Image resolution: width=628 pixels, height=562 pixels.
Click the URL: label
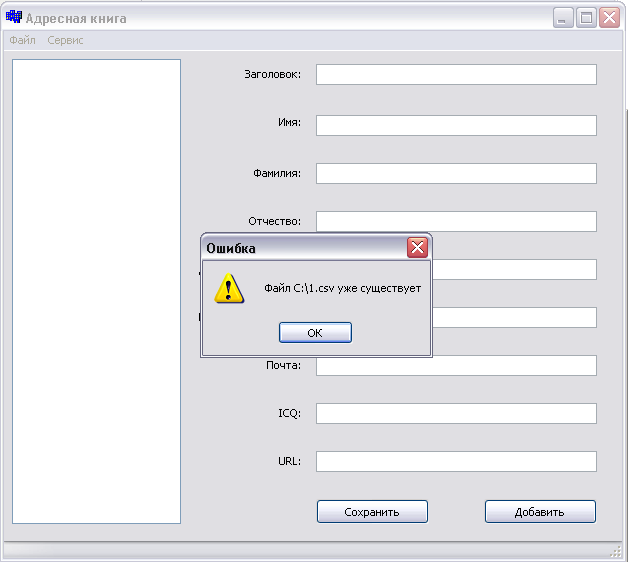290,461
